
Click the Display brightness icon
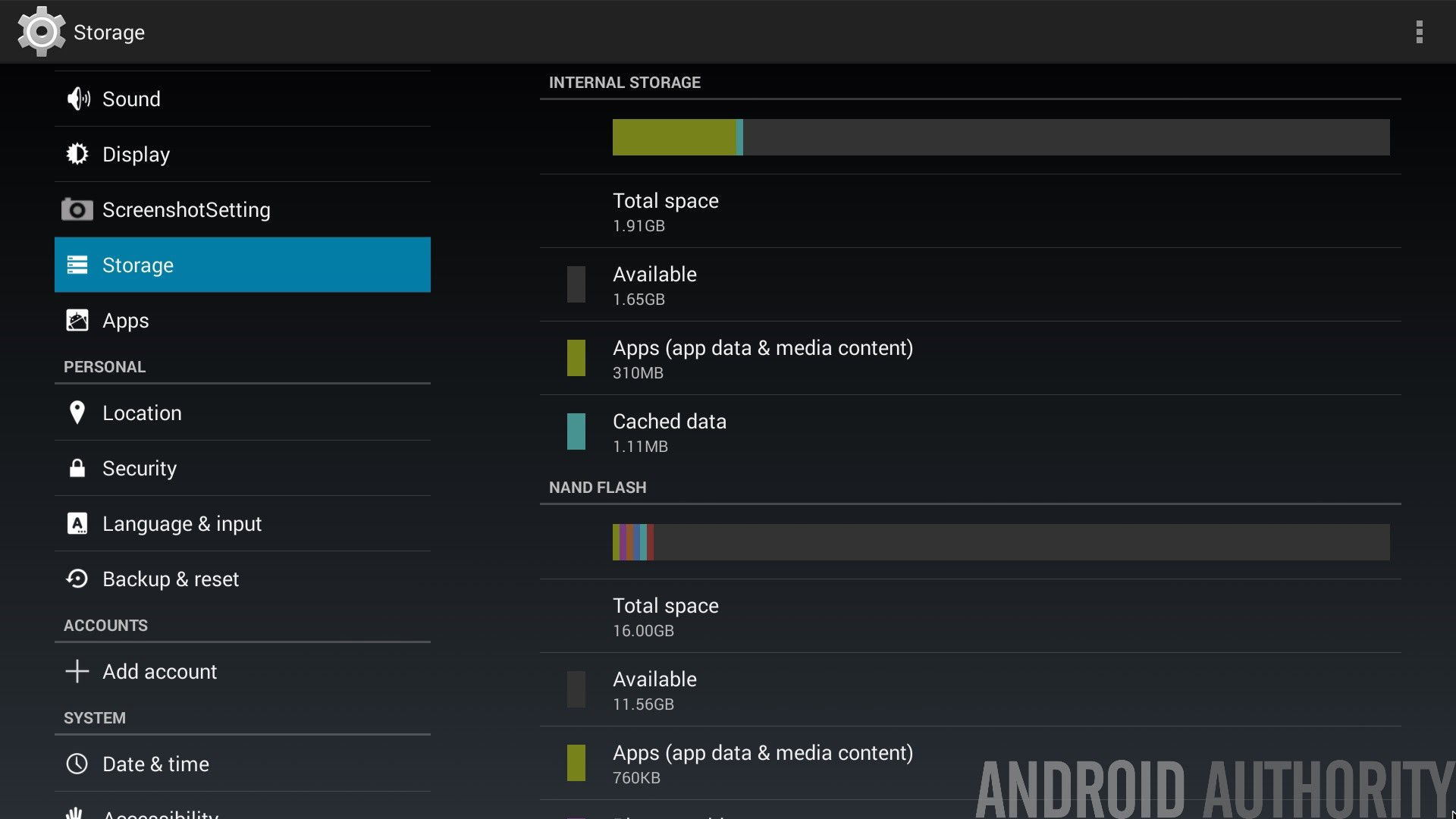77,154
